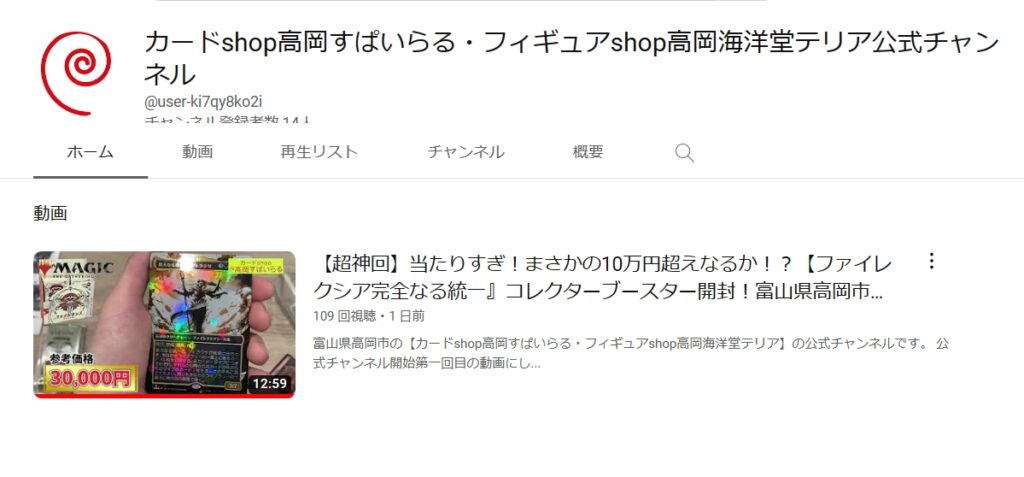
Task: Open the channel search magnifier icon
Action: 684,153
